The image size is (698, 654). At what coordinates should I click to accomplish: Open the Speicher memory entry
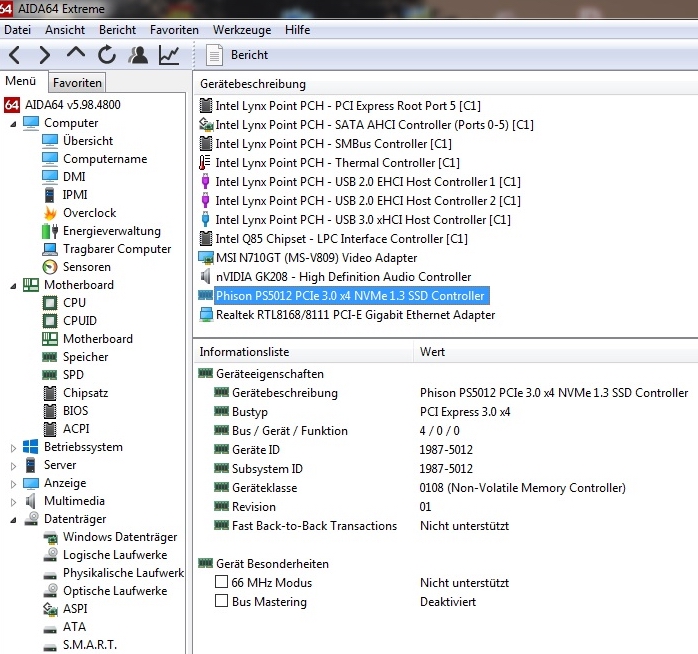[85, 357]
